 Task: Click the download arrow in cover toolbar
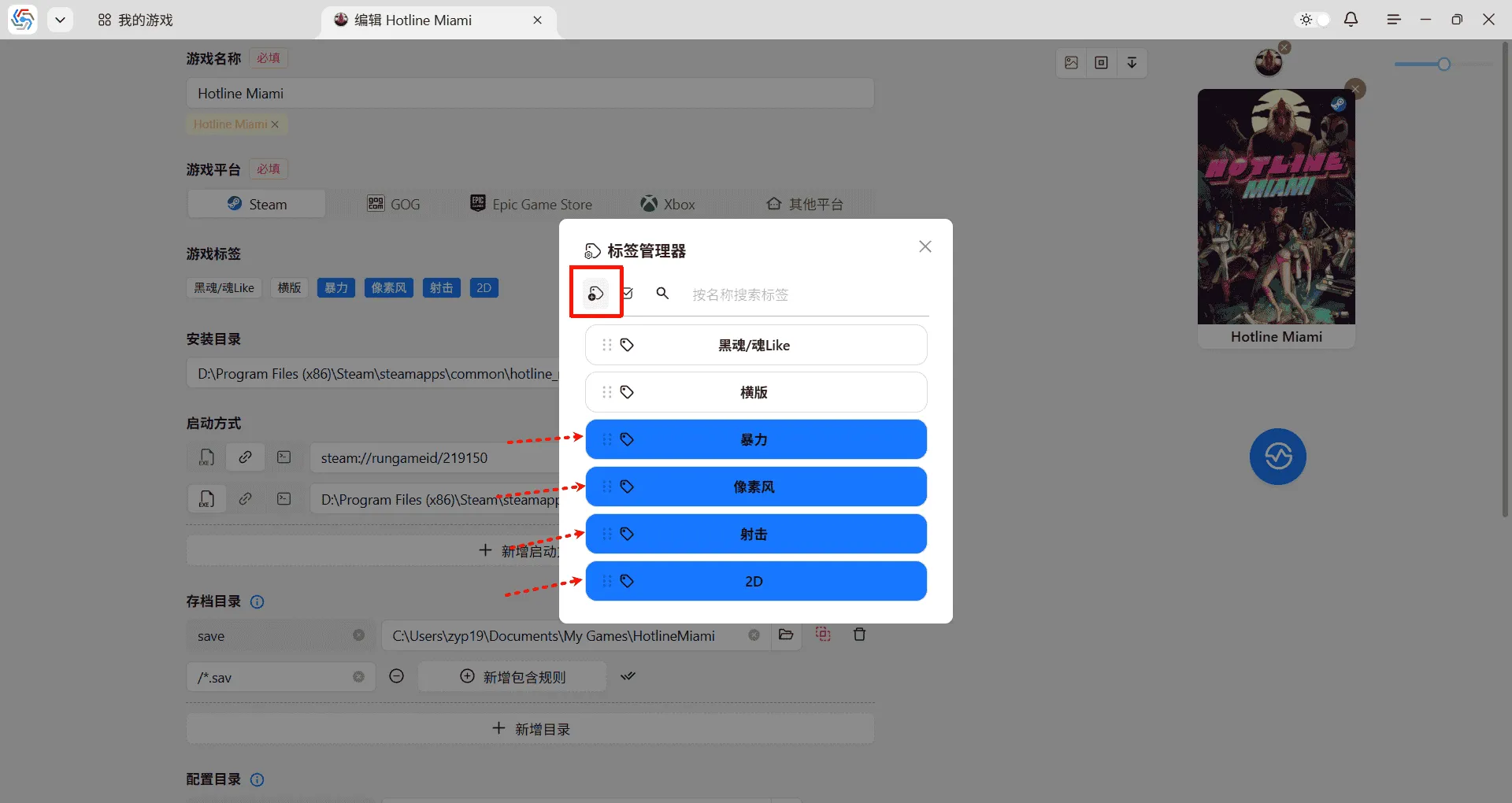pyautogui.click(x=1132, y=63)
